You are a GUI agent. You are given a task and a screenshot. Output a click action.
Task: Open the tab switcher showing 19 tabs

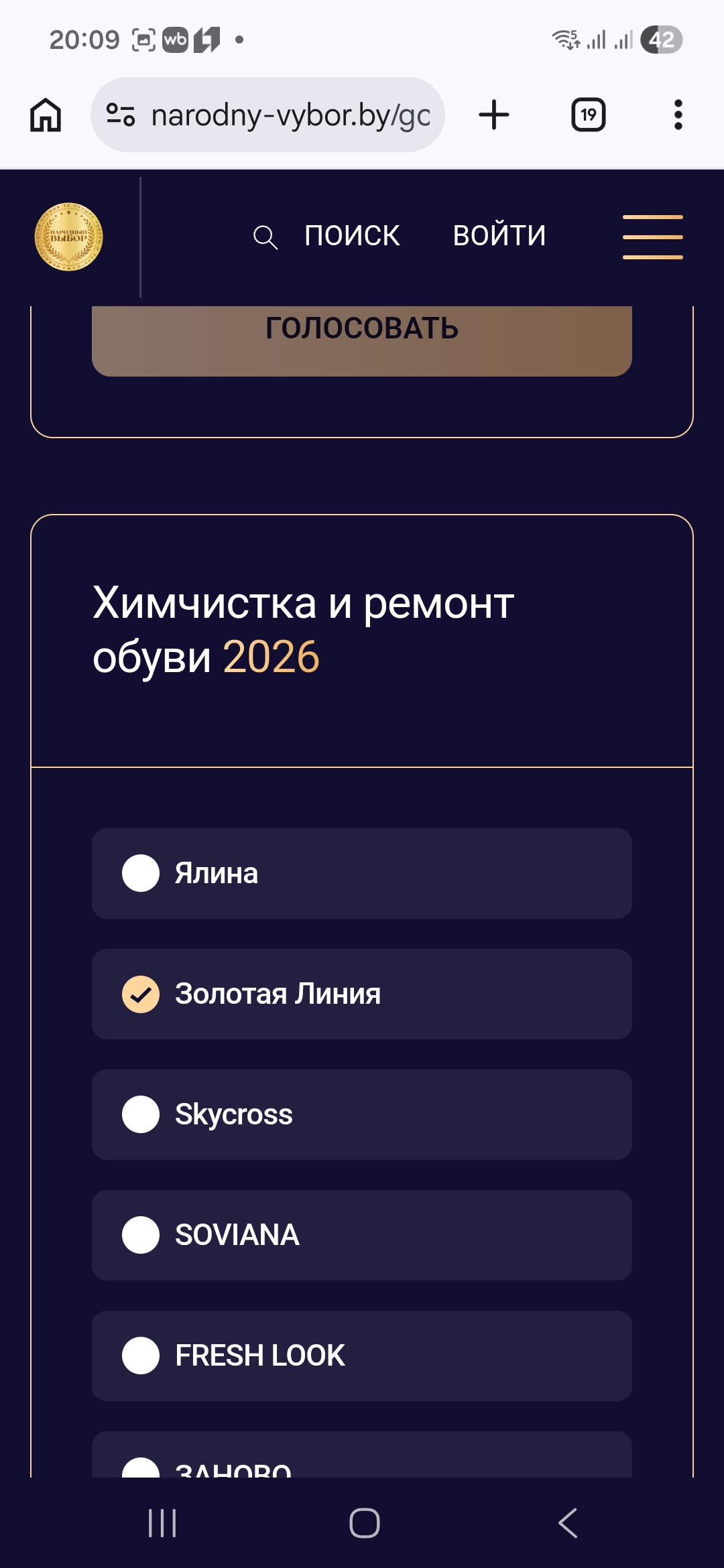[x=588, y=115]
